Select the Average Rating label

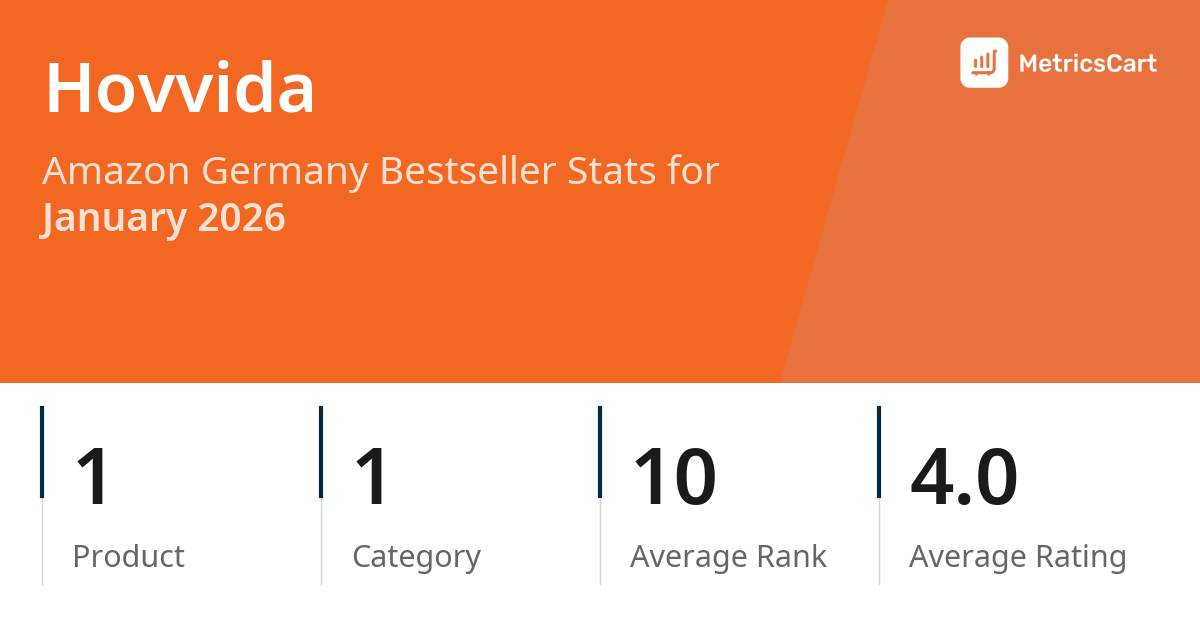tap(1017, 556)
